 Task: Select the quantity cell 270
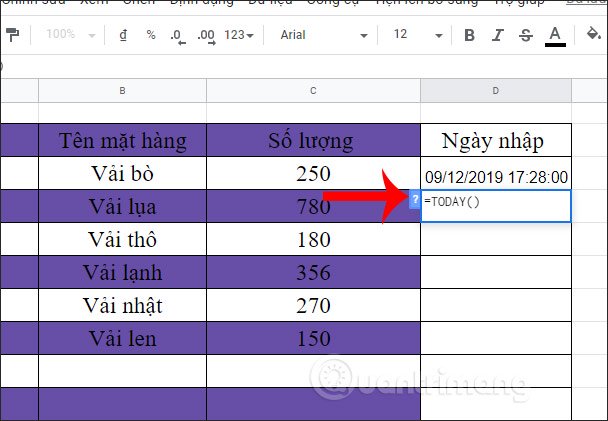pyautogui.click(x=313, y=305)
